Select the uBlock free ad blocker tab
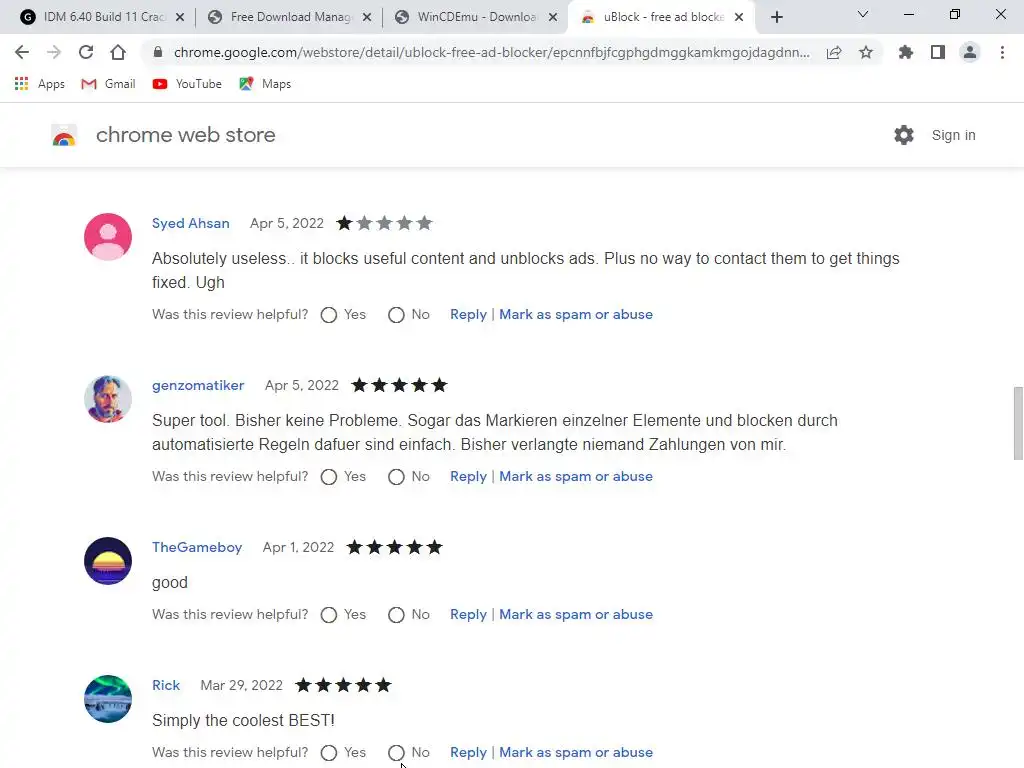 (x=661, y=18)
